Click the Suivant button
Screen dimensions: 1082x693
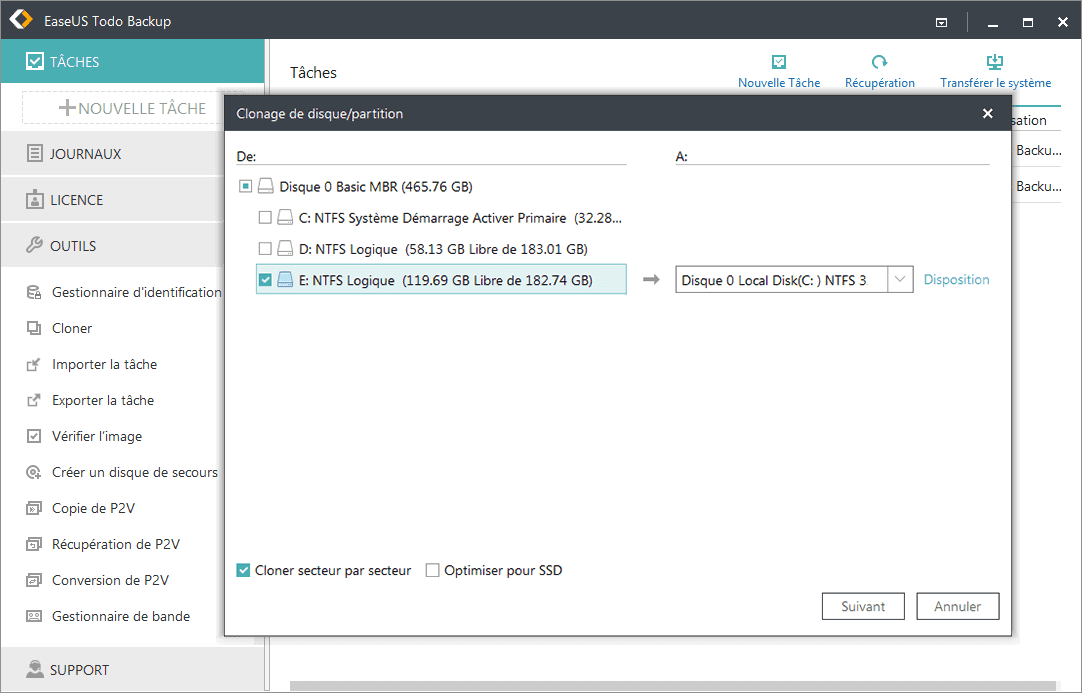(x=863, y=606)
